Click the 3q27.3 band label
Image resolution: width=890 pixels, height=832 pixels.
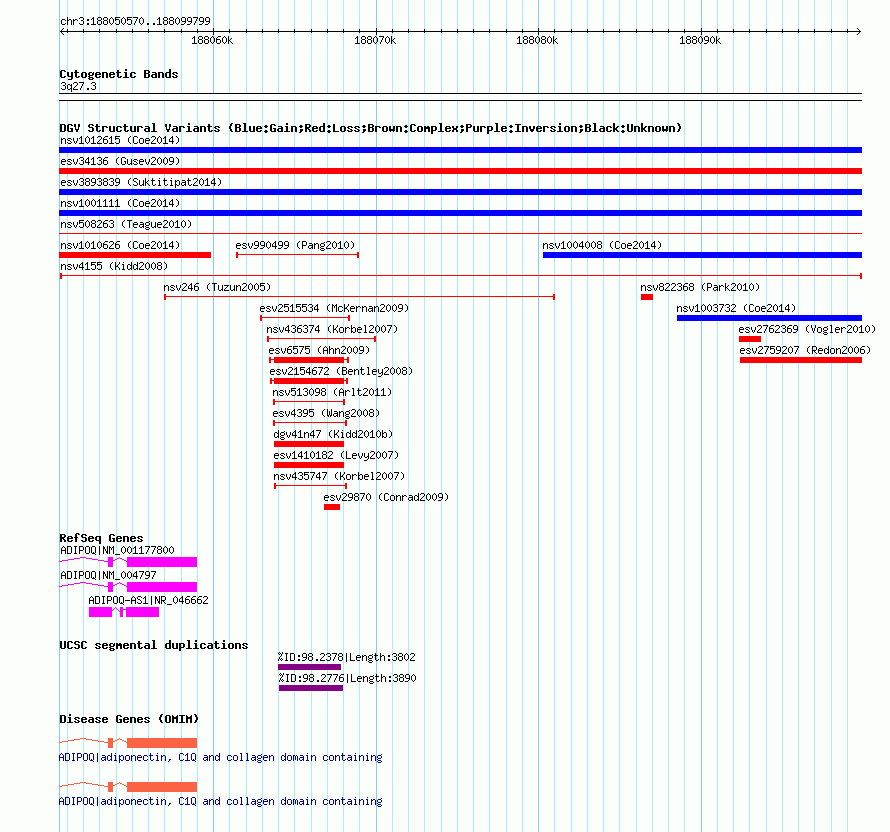coord(78,86)
